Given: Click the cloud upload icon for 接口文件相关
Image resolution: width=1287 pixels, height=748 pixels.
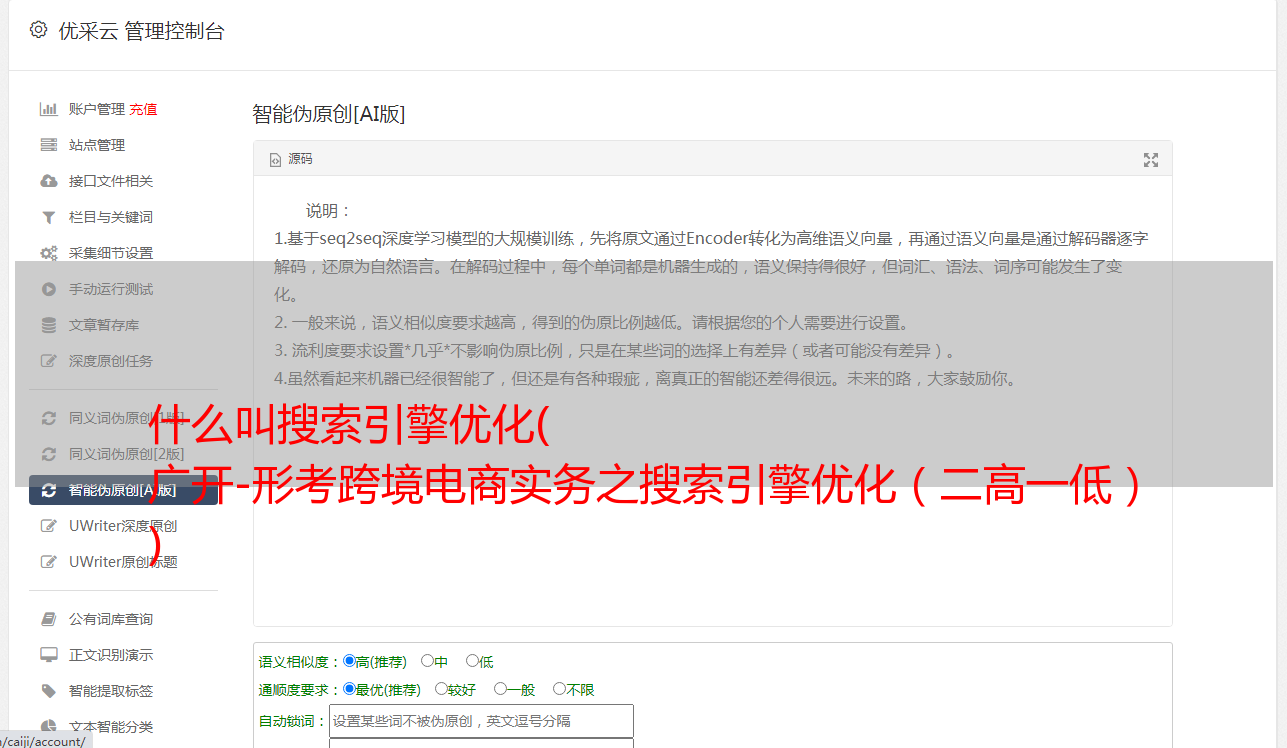Looking at the screenshot, I should click(48, 181).
